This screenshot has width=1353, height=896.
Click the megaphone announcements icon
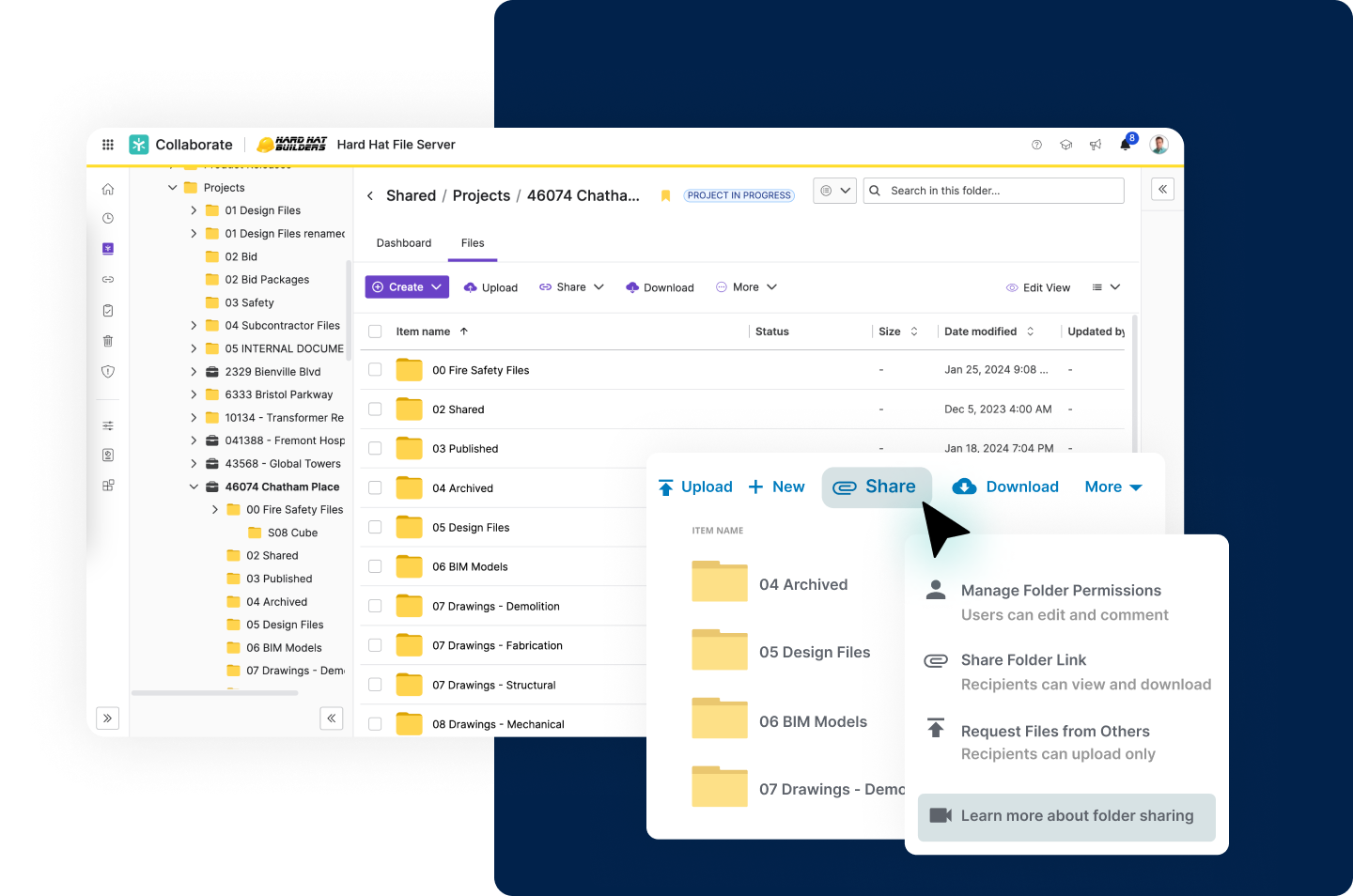click(x=1096, y=144)
